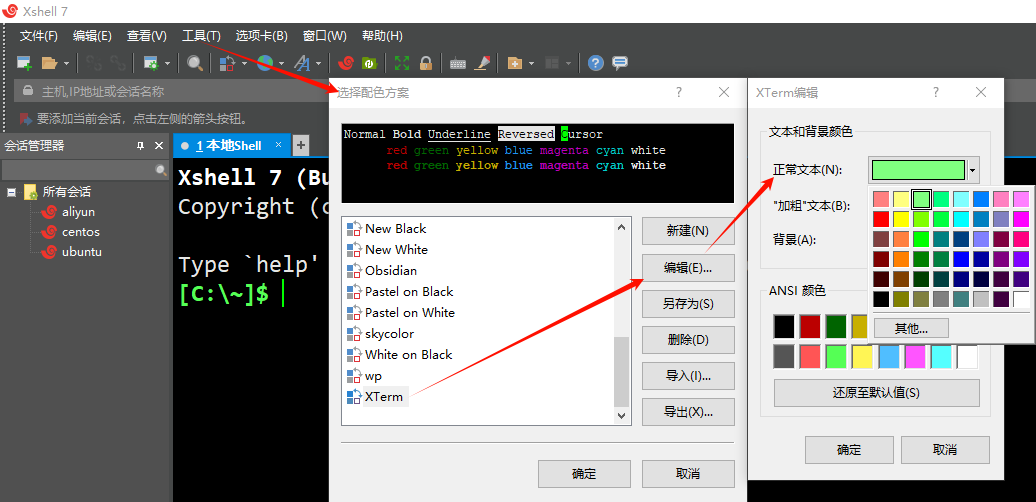Click the highlighter pen toolbar icon

(x=482, y=63)
